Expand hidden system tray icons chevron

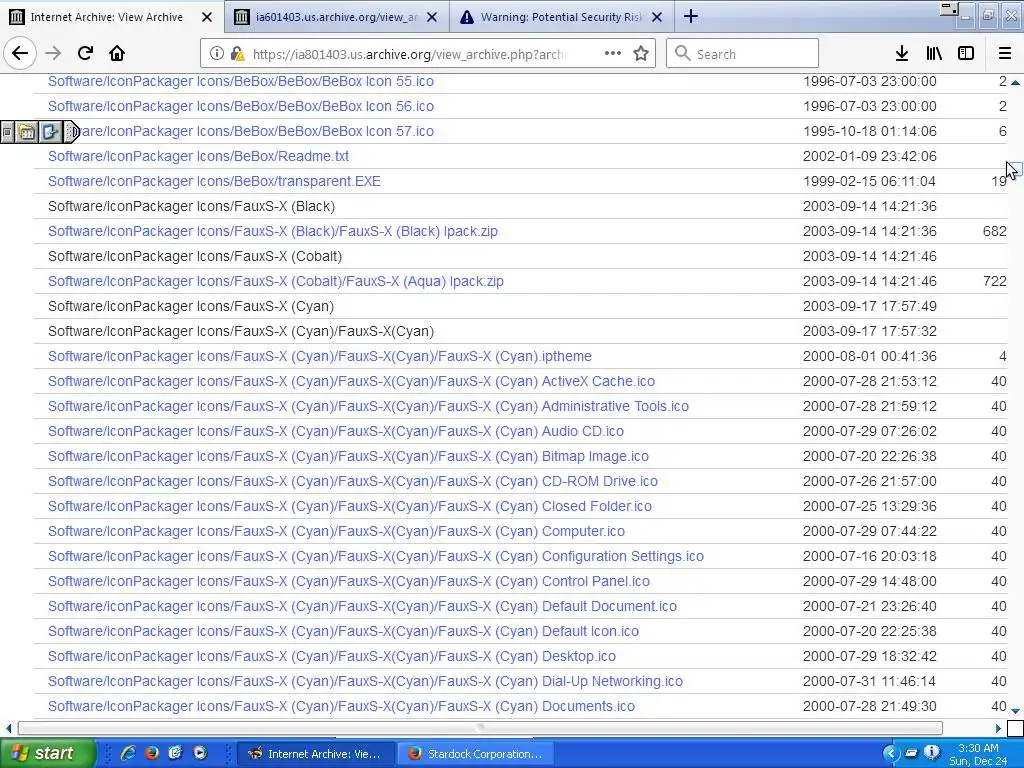click(x=891, y=753)
